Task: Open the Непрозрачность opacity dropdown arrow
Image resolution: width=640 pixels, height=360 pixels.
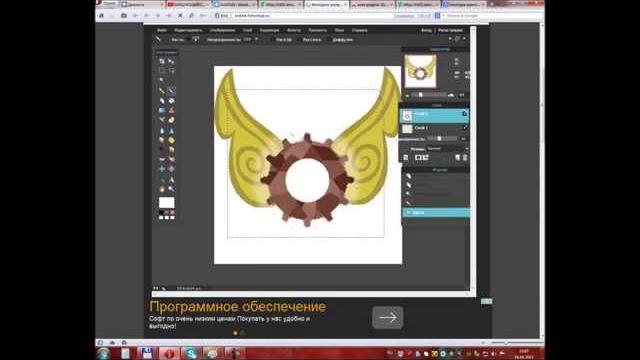Action: 257,40
